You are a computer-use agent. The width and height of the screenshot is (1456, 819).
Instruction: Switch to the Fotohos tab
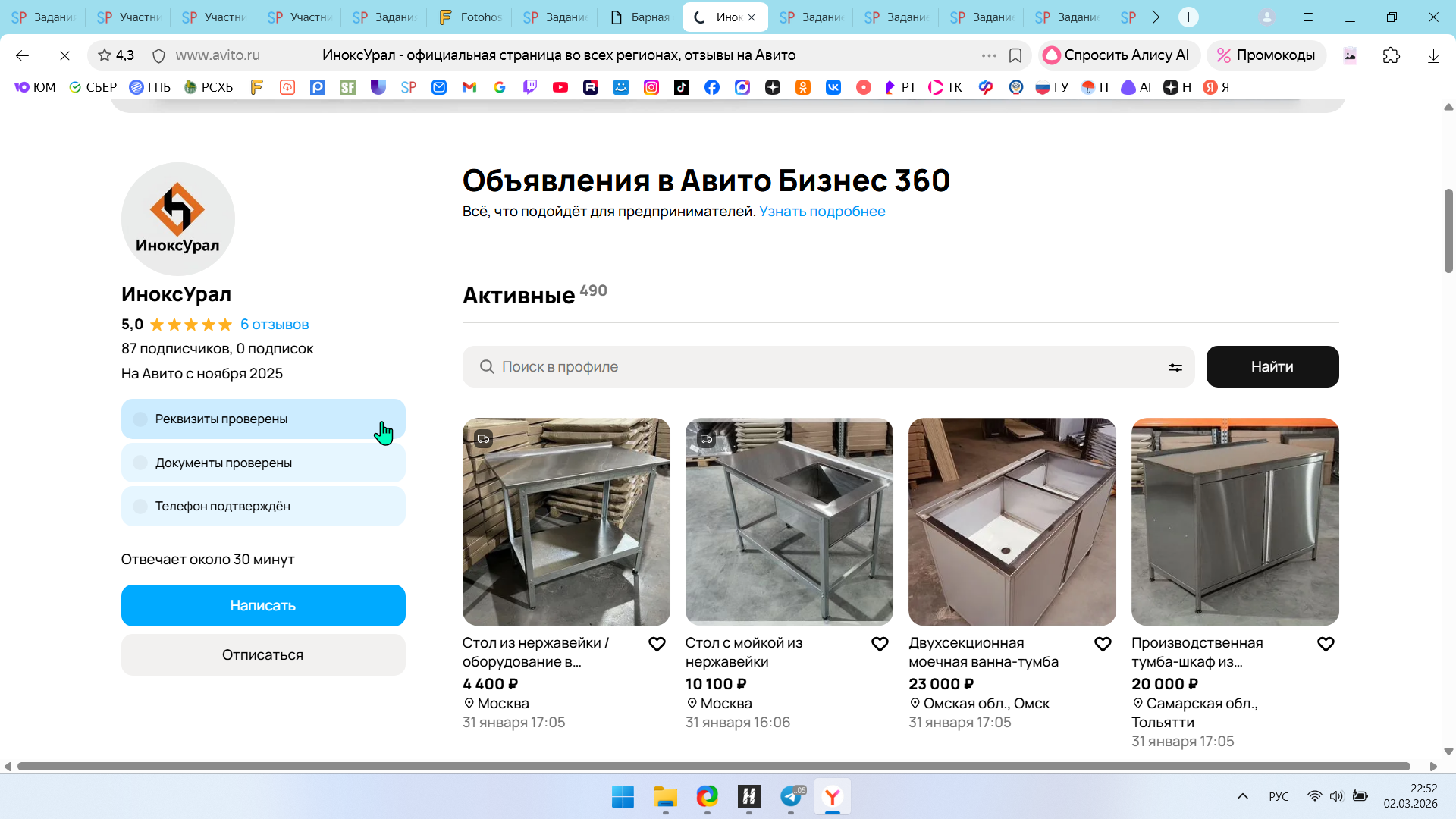tap(470, 17)
